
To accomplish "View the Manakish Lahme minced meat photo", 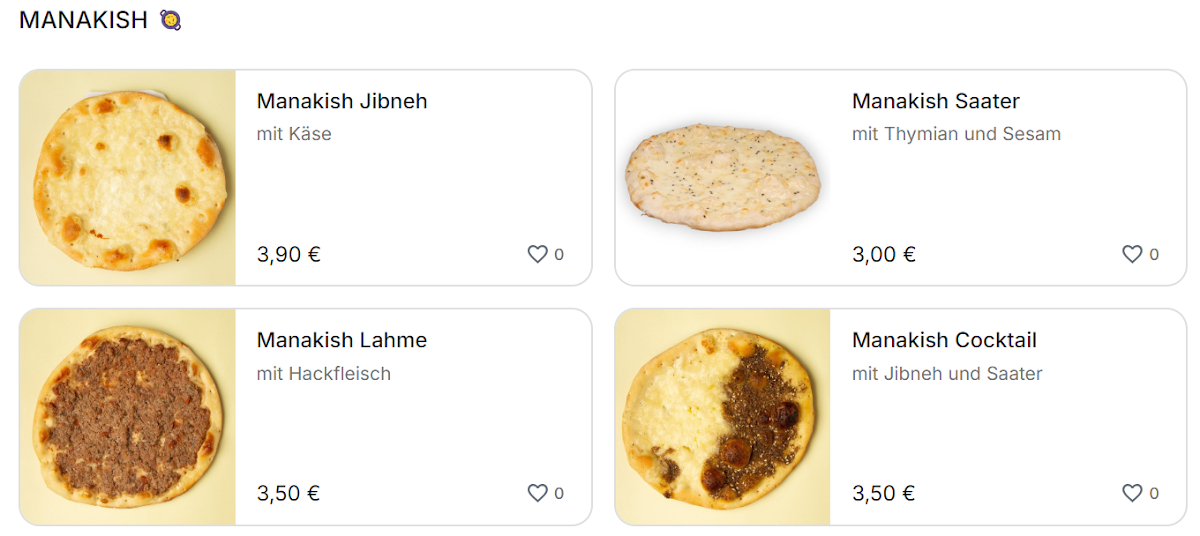I will click(128, 417).
